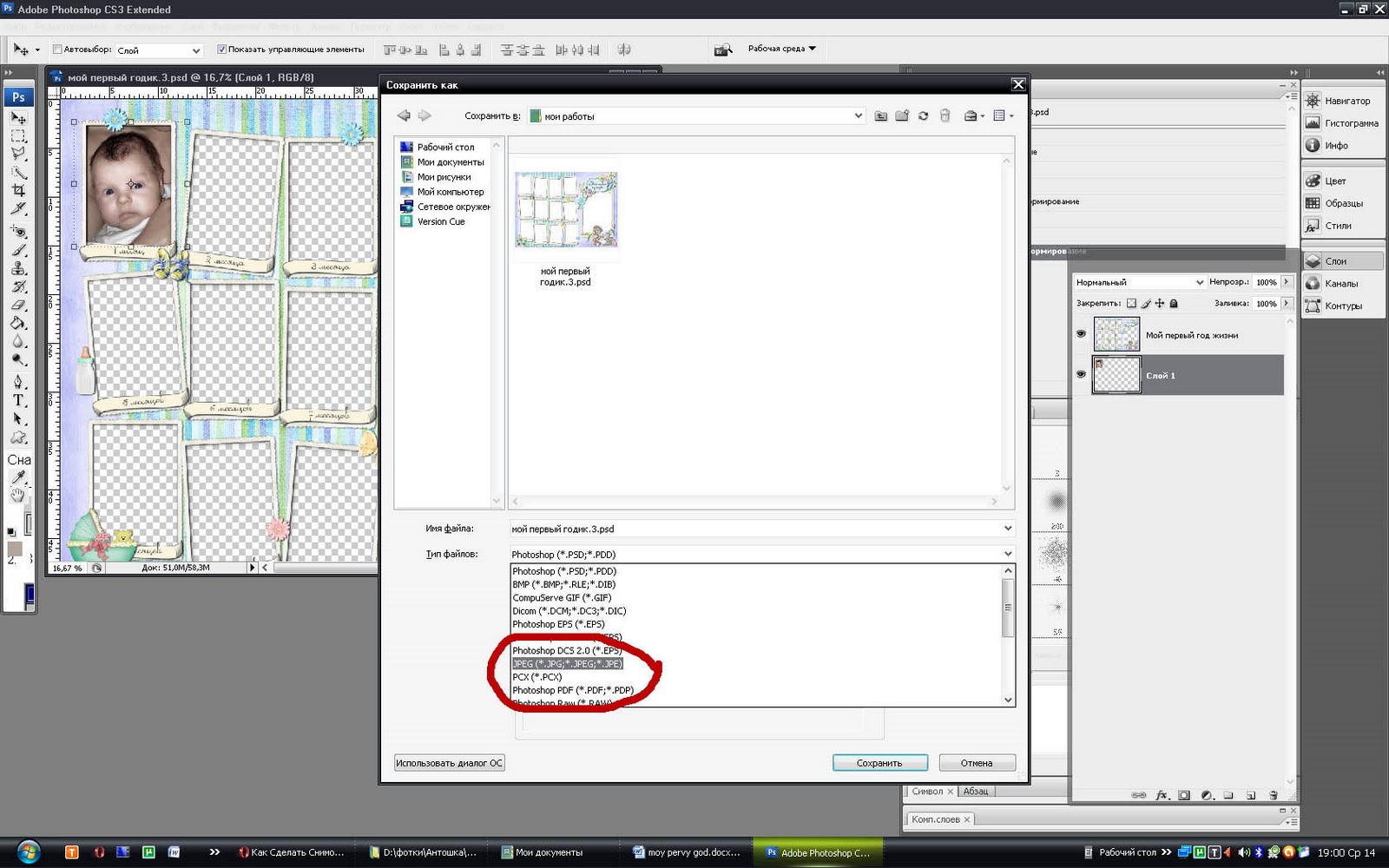
Task: Click Отмена button
Action: (x=977, y=763)
